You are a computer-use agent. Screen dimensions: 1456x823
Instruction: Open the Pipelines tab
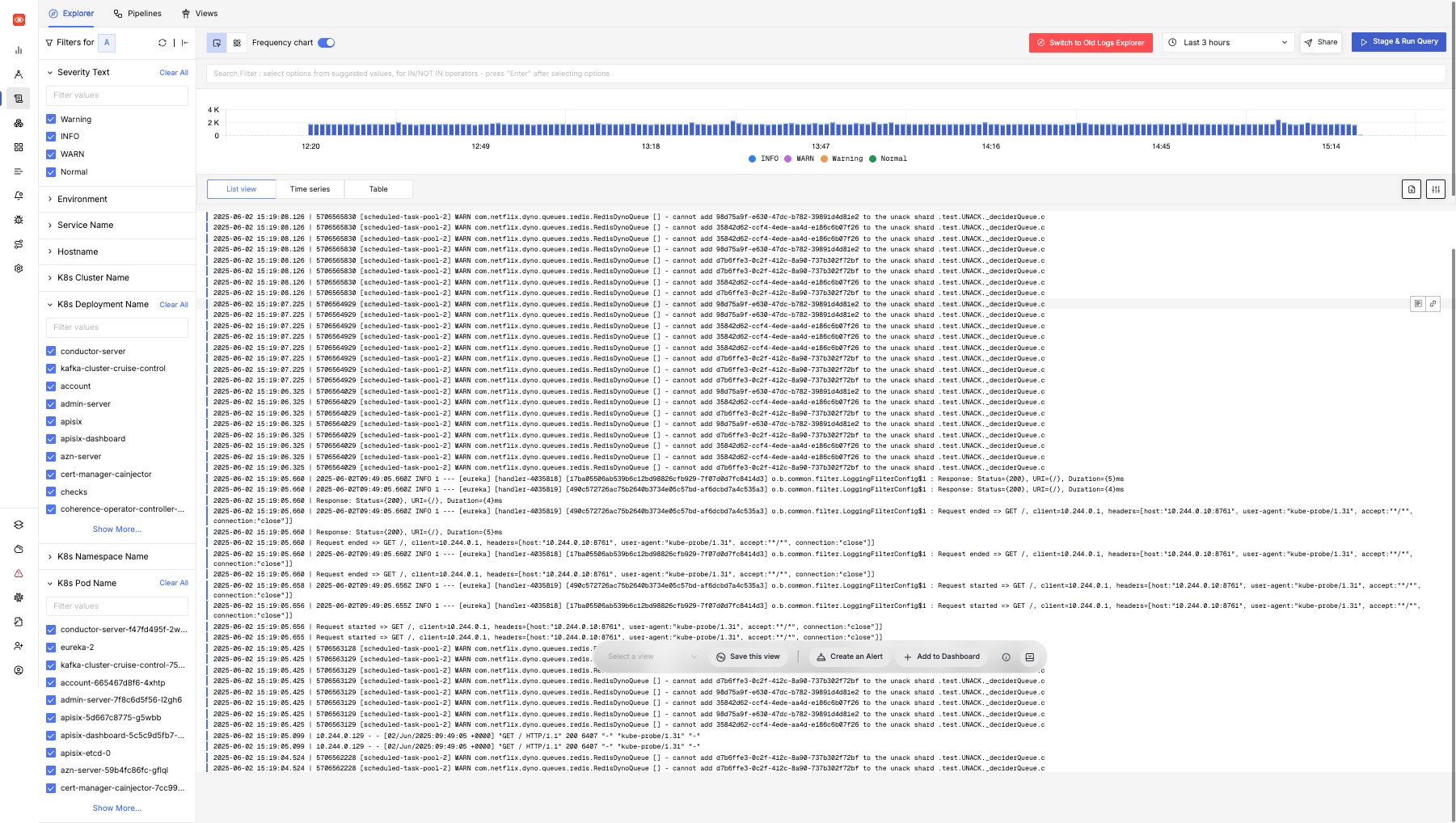[x=137, y=14]
